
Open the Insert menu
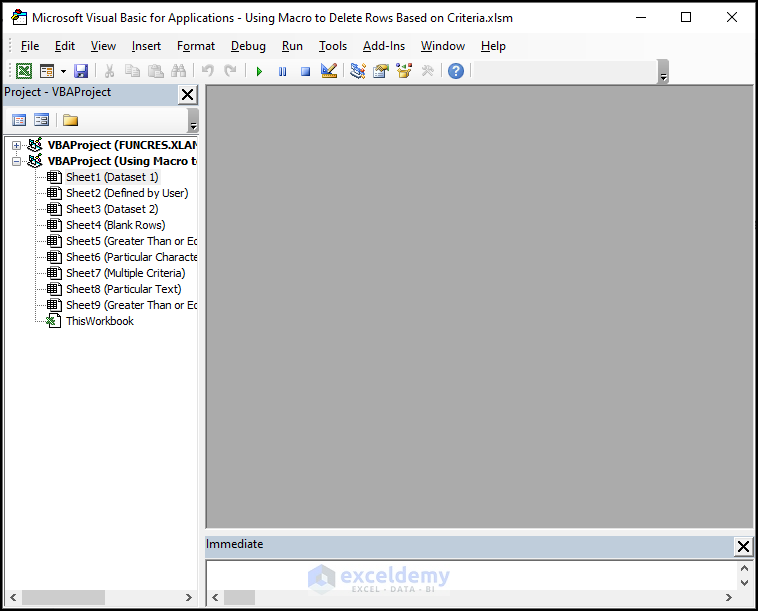pos(146,46)
